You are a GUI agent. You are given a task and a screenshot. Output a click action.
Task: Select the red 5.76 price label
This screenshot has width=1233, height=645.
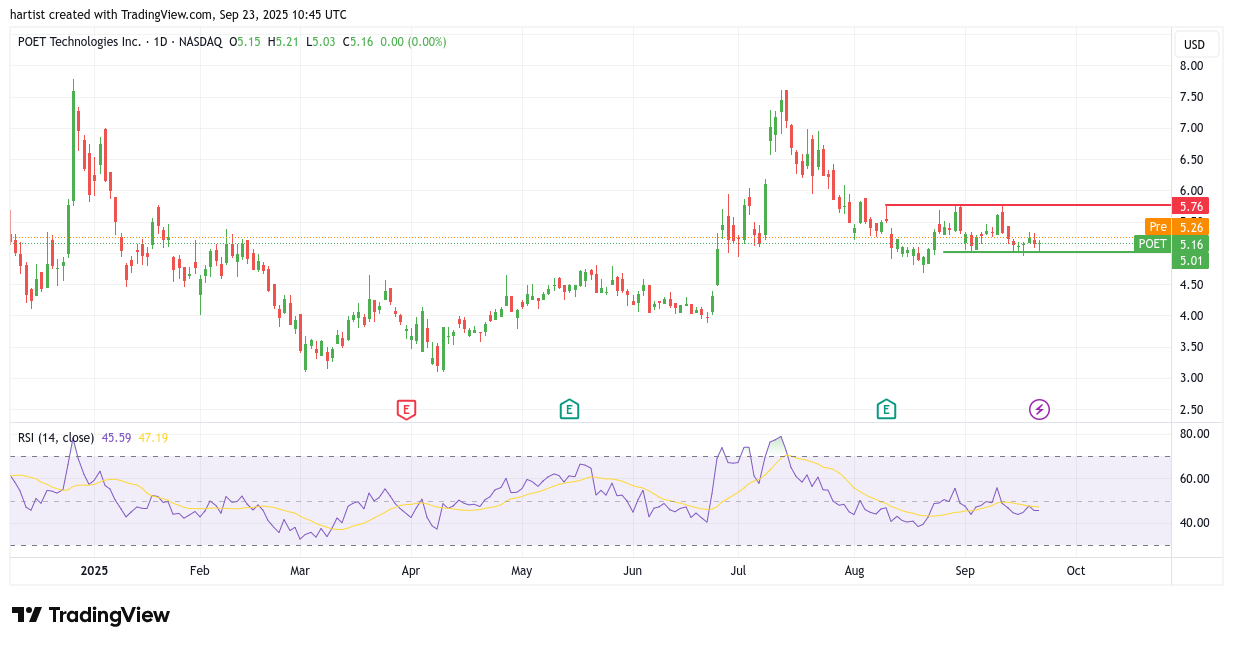1191,206
